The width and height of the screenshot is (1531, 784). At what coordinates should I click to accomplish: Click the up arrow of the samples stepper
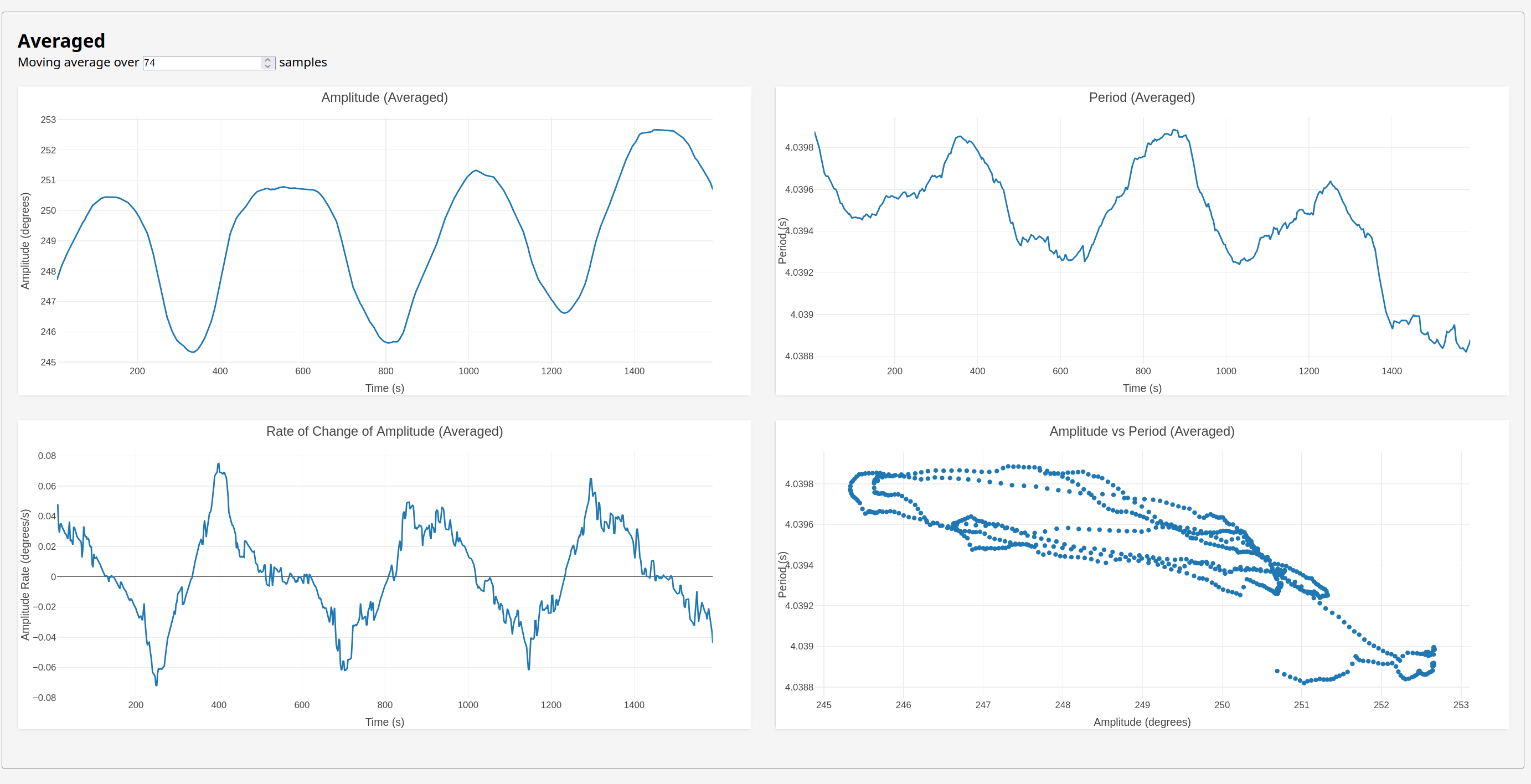pos(267,59)
